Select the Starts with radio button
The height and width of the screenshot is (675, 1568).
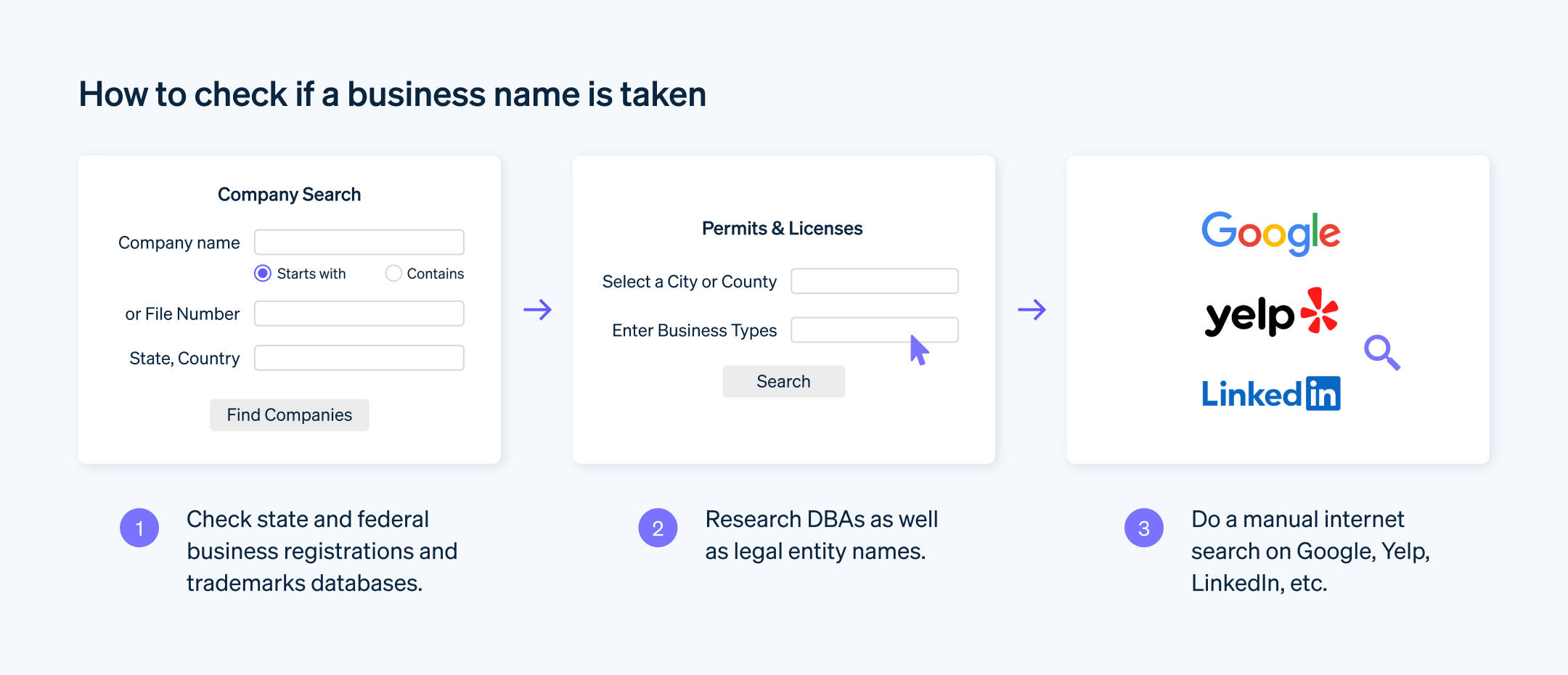(x=263, y=274)
